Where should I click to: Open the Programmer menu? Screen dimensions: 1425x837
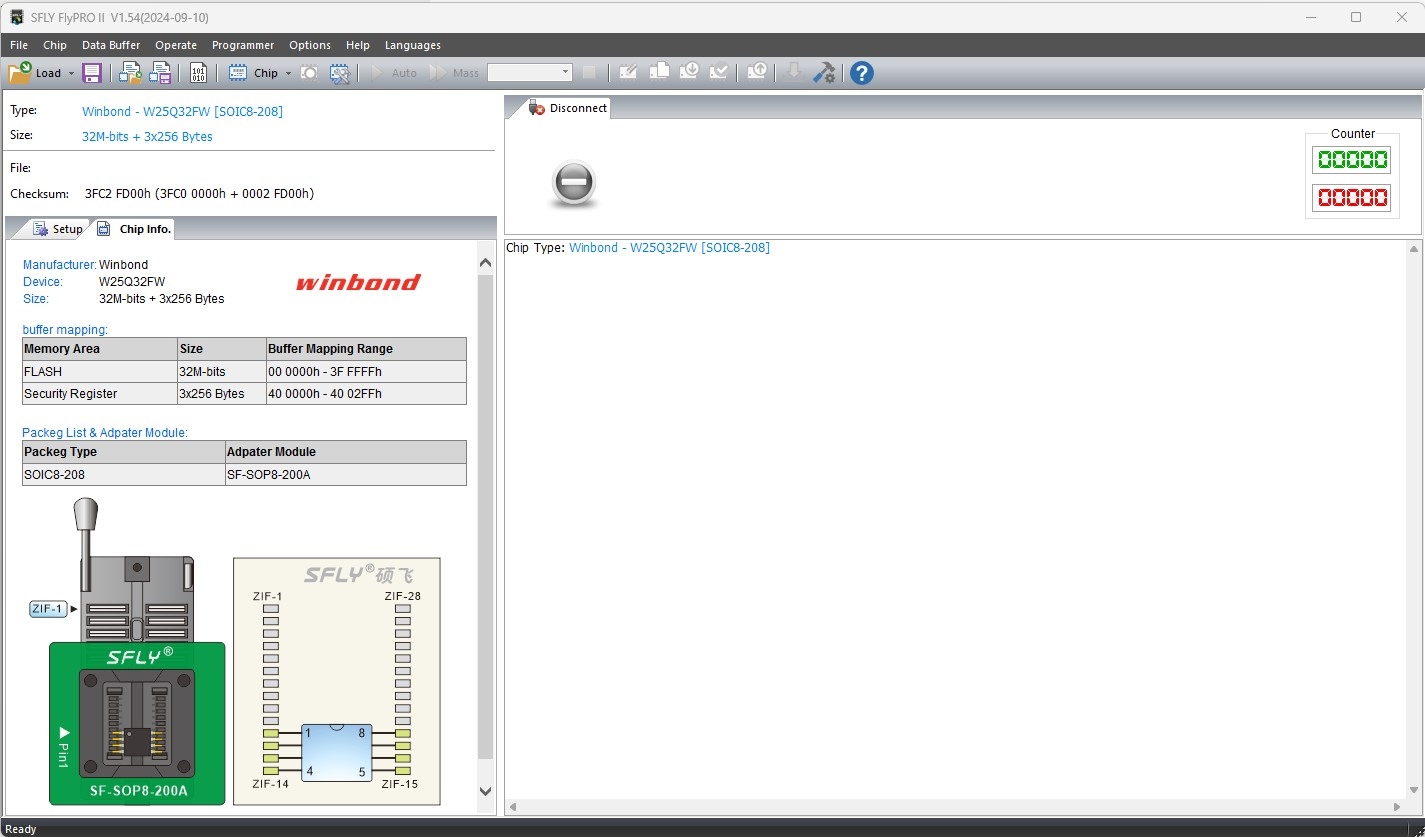click(243, 45)
